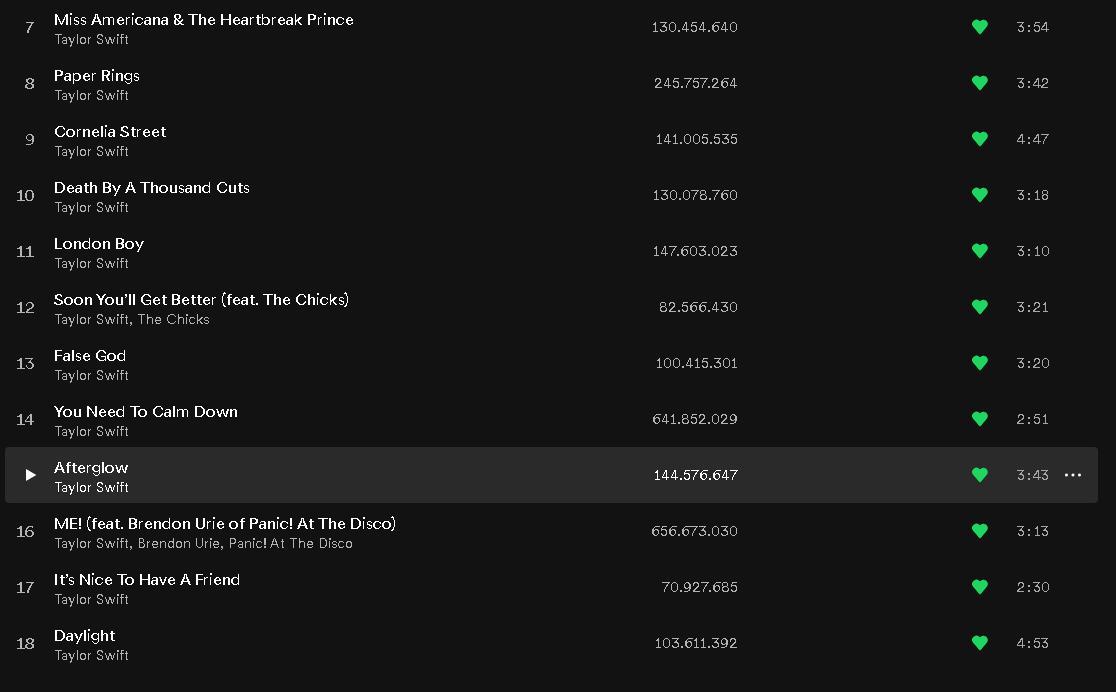
Task: Unlike You Need To Calm Down
Action: pyautogui.click(x=980, y=419)
